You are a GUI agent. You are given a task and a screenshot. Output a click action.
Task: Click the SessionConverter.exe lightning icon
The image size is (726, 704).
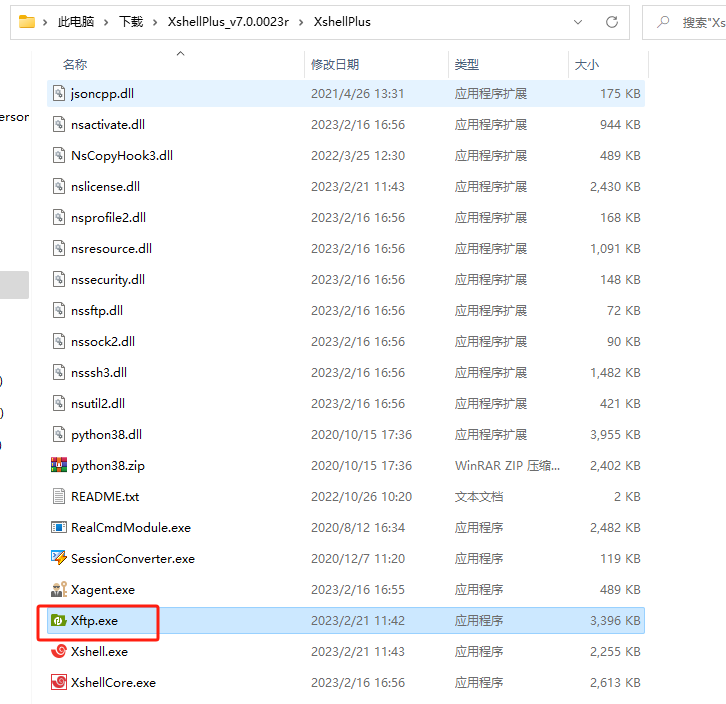click(59, 558)
